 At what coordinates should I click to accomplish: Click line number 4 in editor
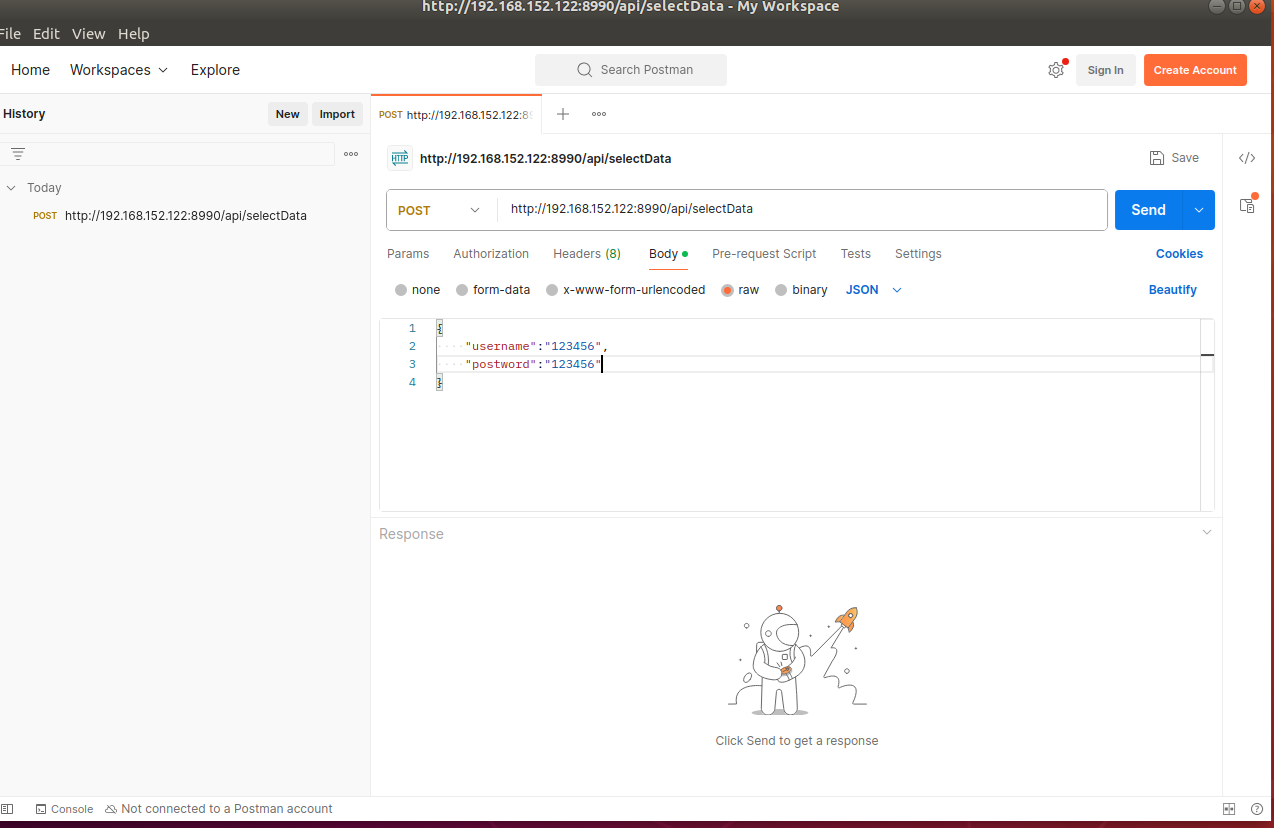(412, 382)
